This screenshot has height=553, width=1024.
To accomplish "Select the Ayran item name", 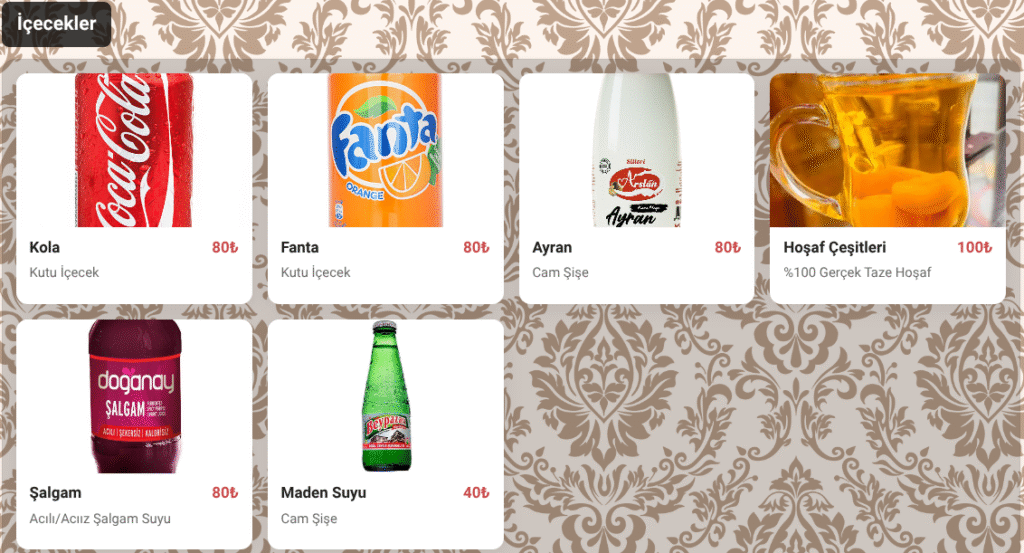I will pyautogui.click(x=552, y=247).
